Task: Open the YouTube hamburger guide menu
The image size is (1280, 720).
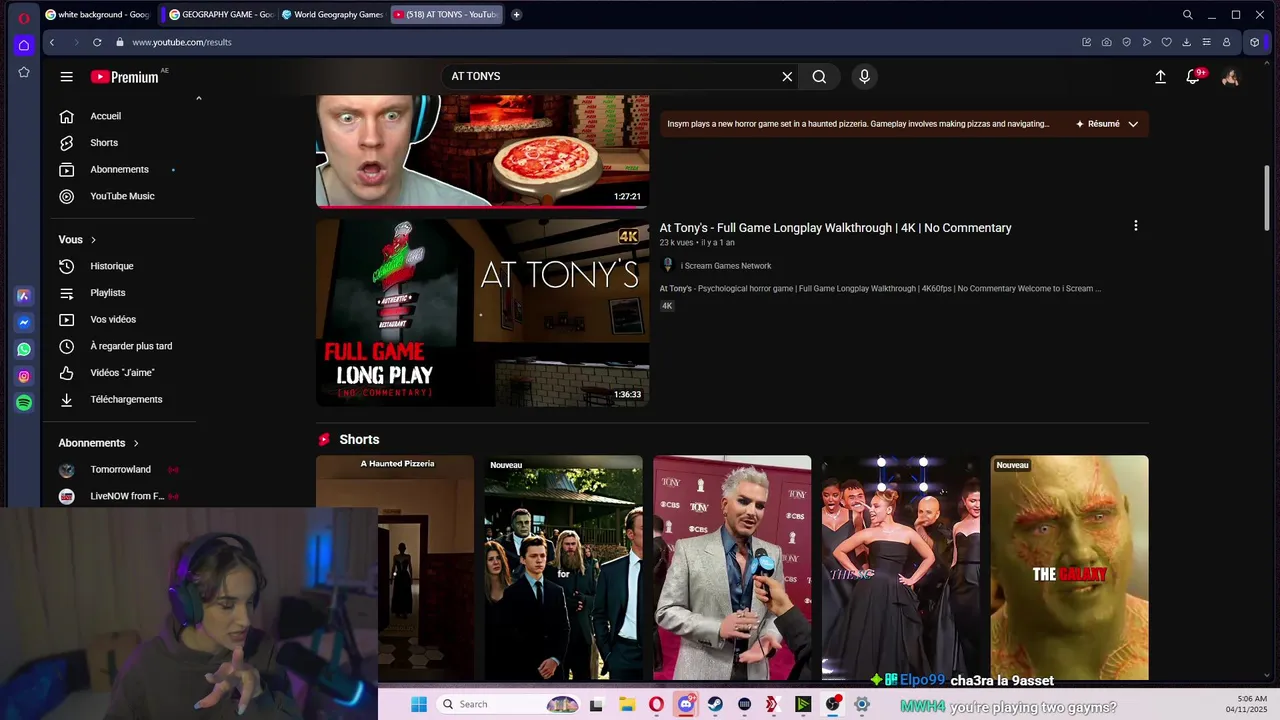Action: (66, 77)
